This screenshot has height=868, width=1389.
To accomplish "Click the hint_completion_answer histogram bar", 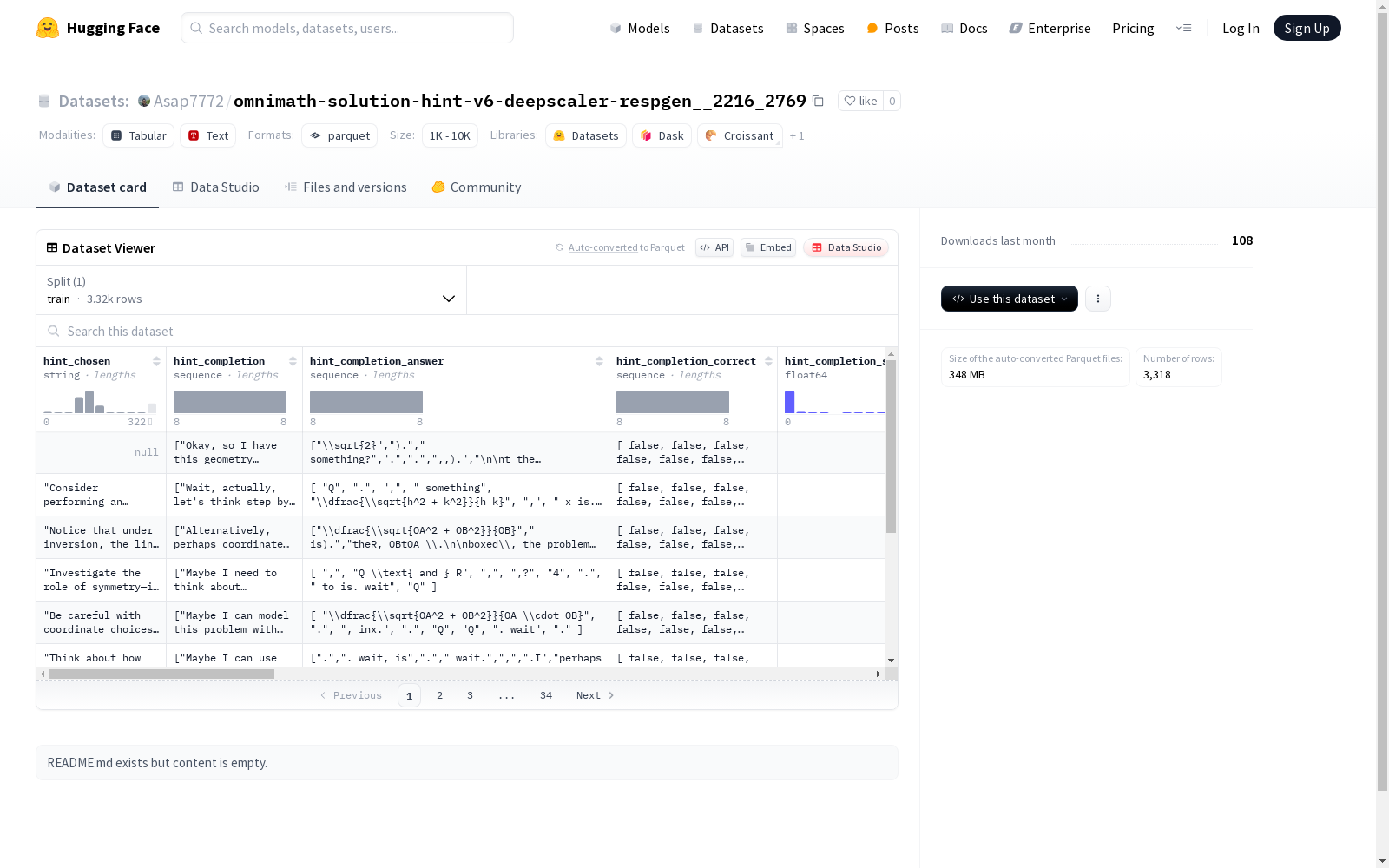I will coord(366,402).
